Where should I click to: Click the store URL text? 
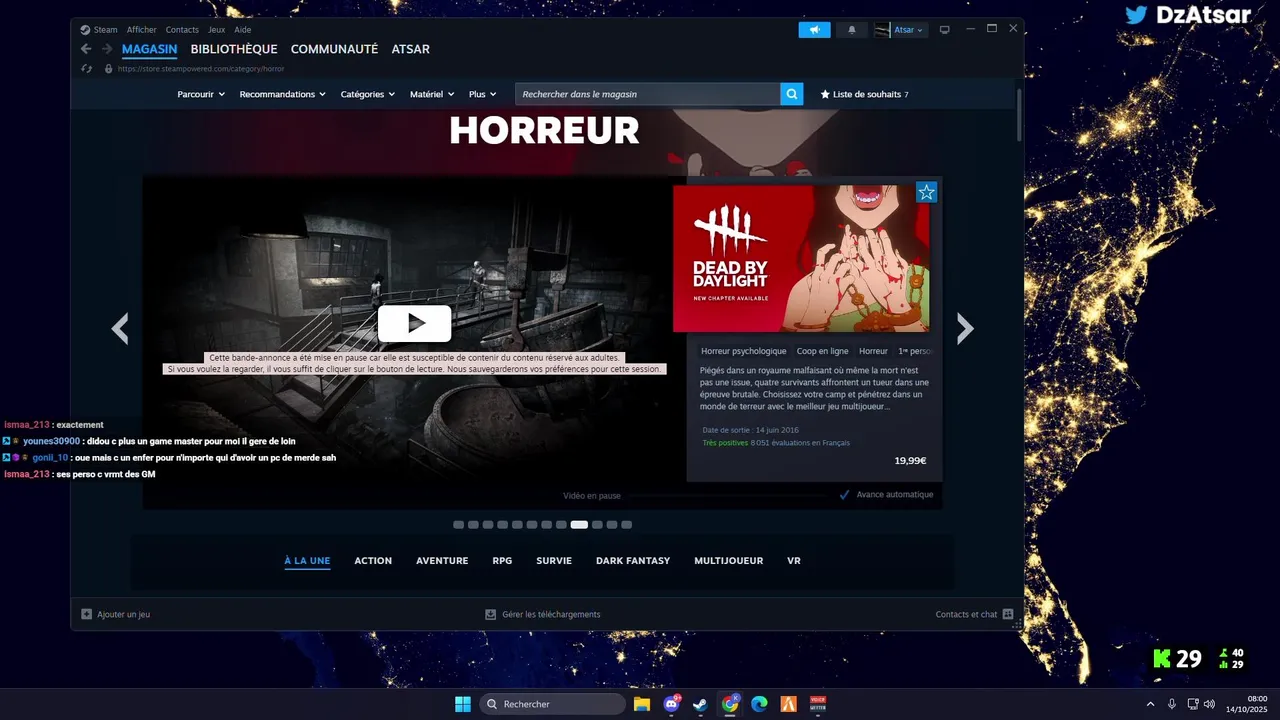pyautogui.click(x=201, y=69)
